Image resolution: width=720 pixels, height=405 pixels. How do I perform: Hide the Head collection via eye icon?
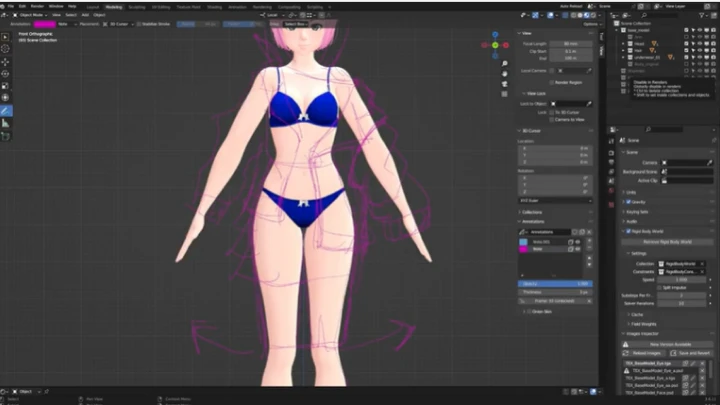pos(699,44)
